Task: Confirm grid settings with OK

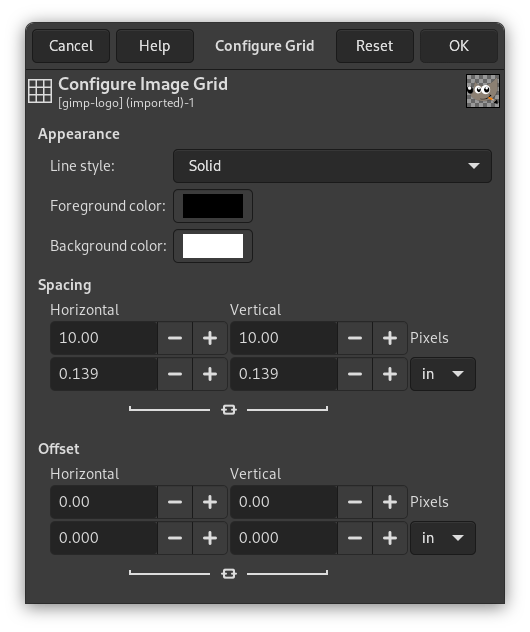Action: point(459,46)
